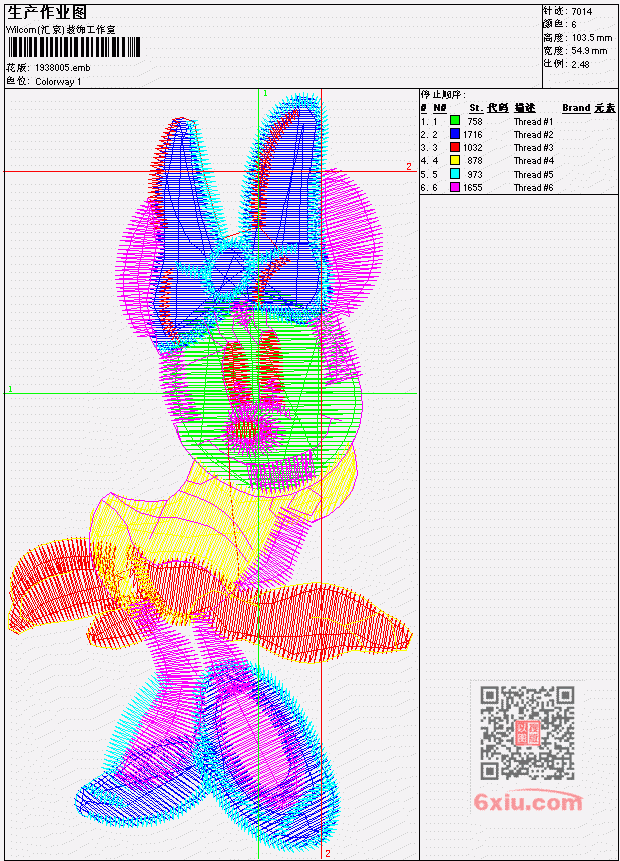This screenshot has width=620, height=861.
Task: Click the 'Brand' column header
Action: pos(576,108)
